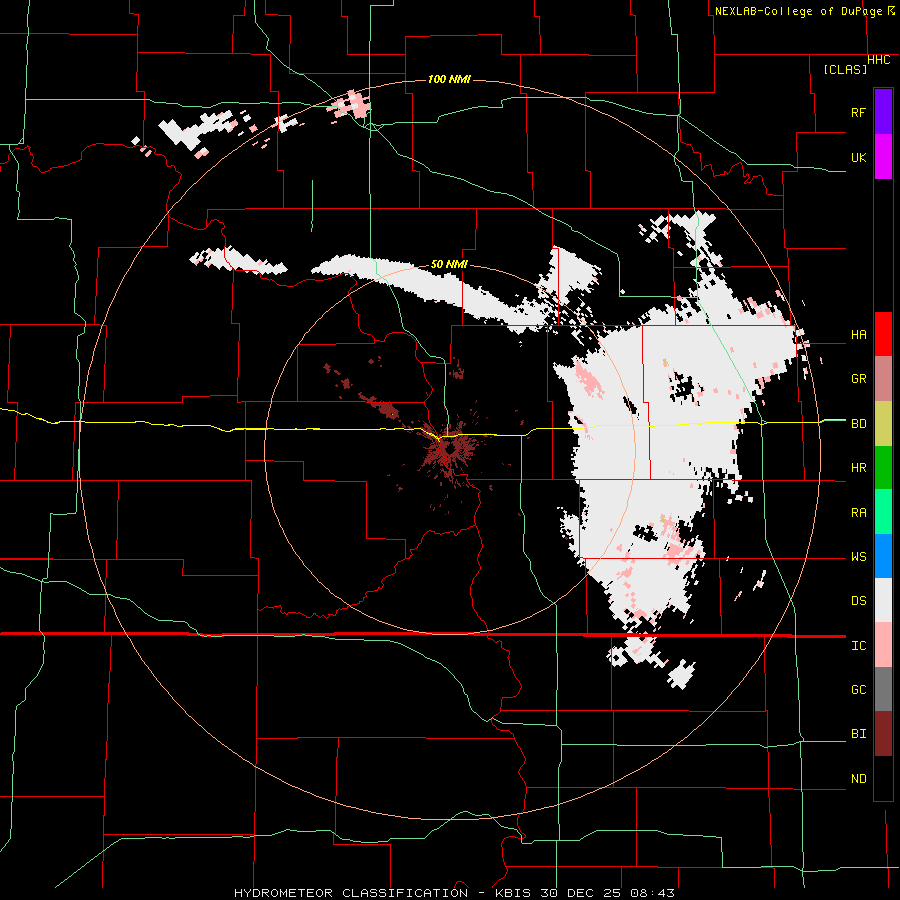Select the BD yellow legend color block
Image resolution: width=900 pixels, height=900 pixels.
click(883, 424)
